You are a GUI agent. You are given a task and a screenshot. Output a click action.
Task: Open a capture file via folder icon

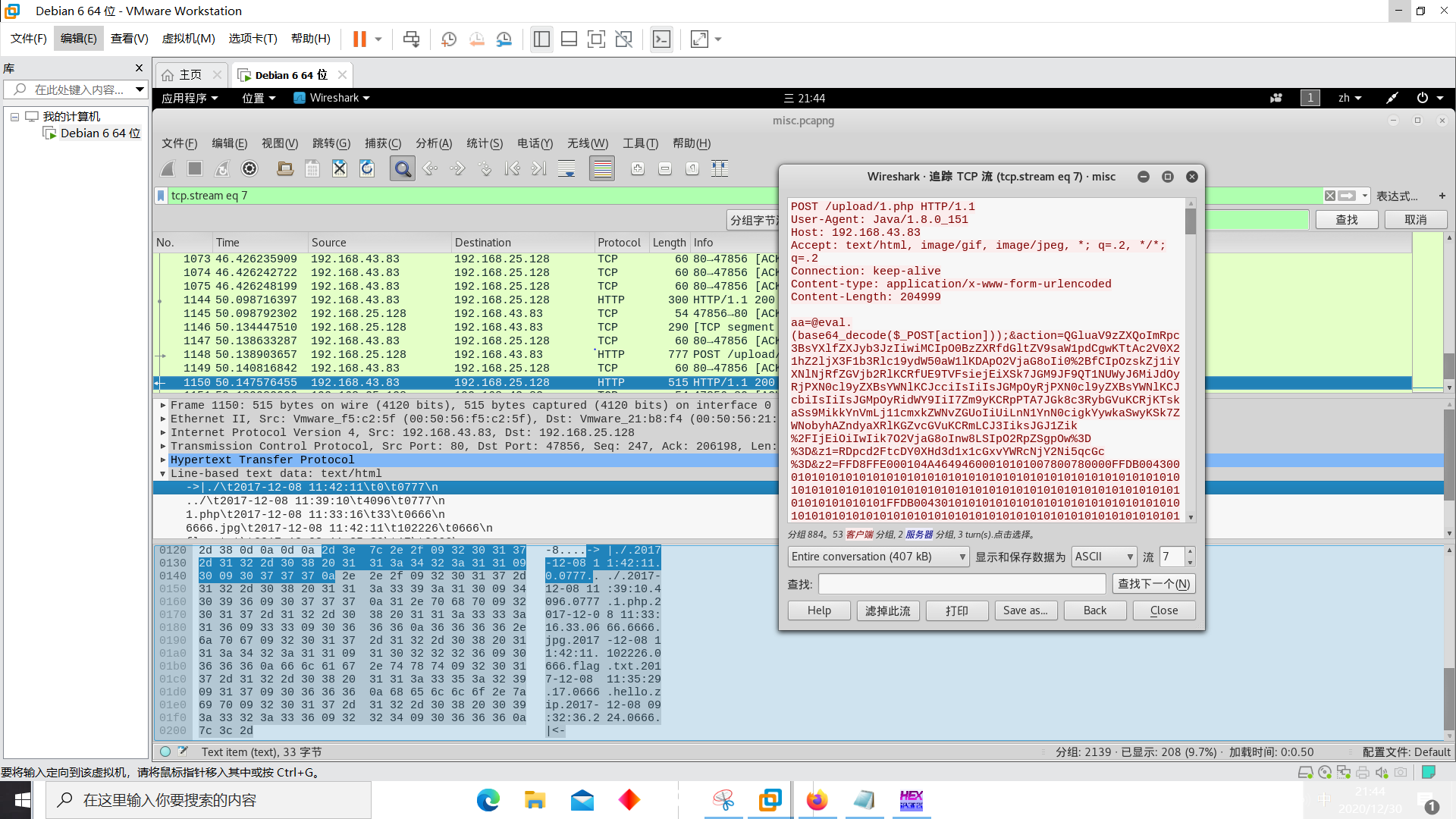[x=285, y=168]
